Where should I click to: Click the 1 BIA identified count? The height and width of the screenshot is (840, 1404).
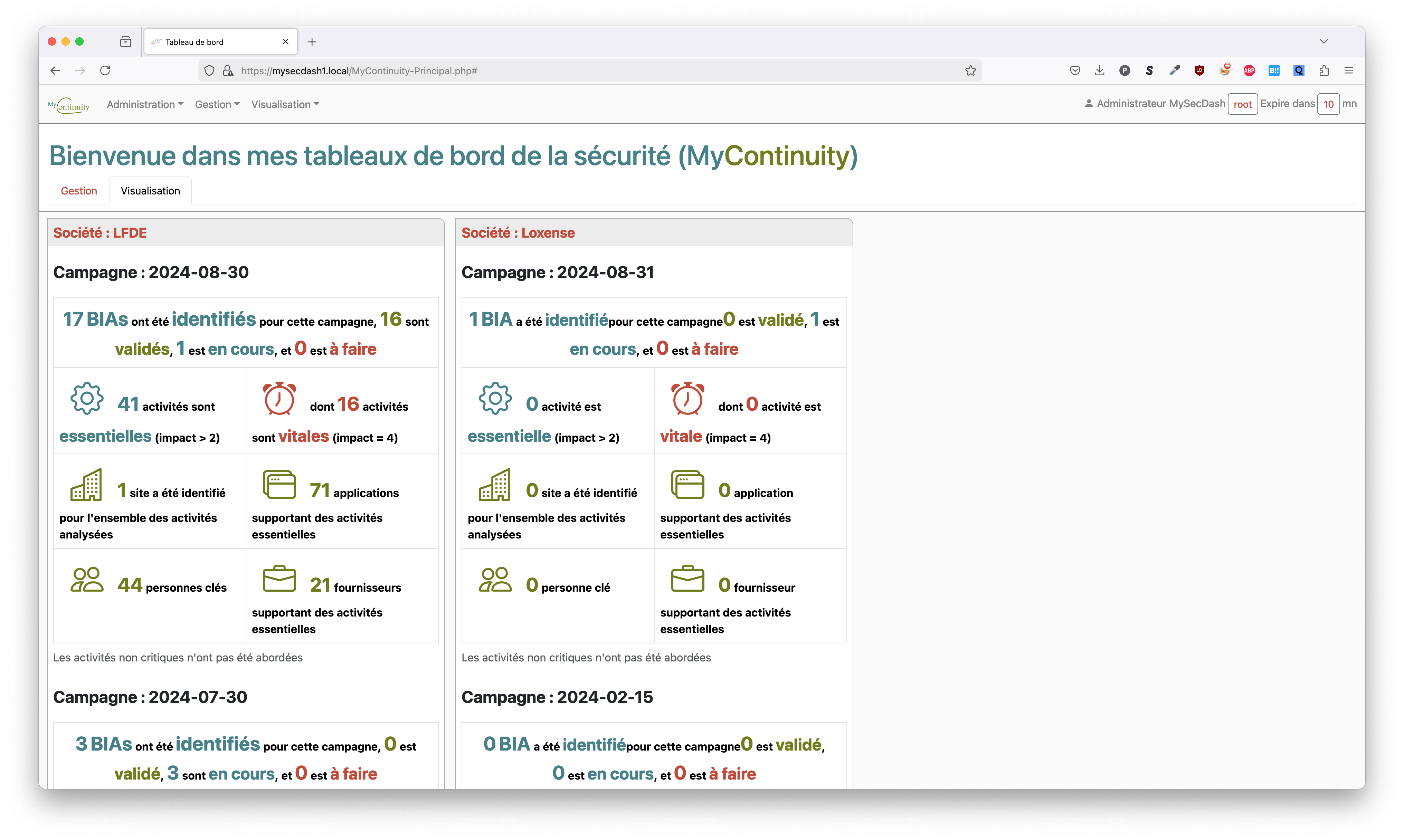pyautogui.click(x=490, y=319)
